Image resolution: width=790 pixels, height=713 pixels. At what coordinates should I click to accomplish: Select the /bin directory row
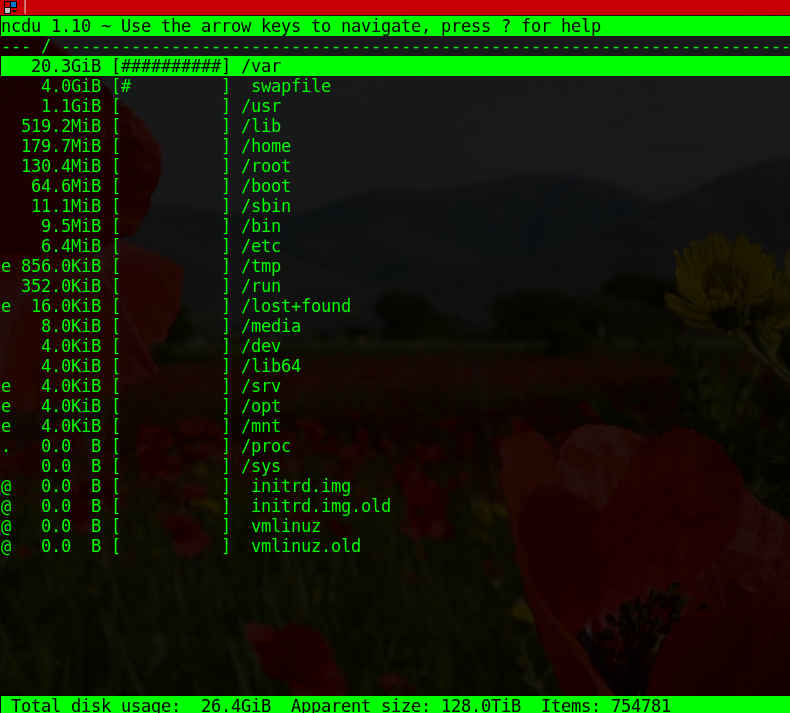[395, 226]
